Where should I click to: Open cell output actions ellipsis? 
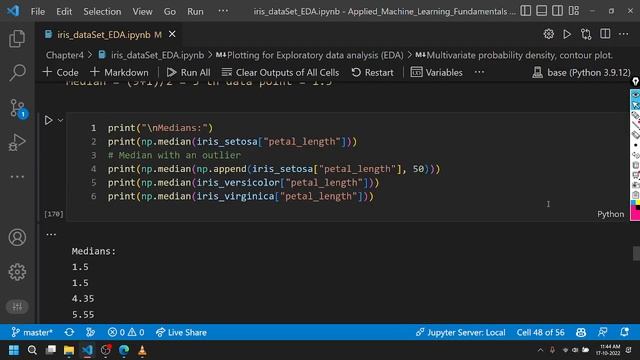(51, 234)
